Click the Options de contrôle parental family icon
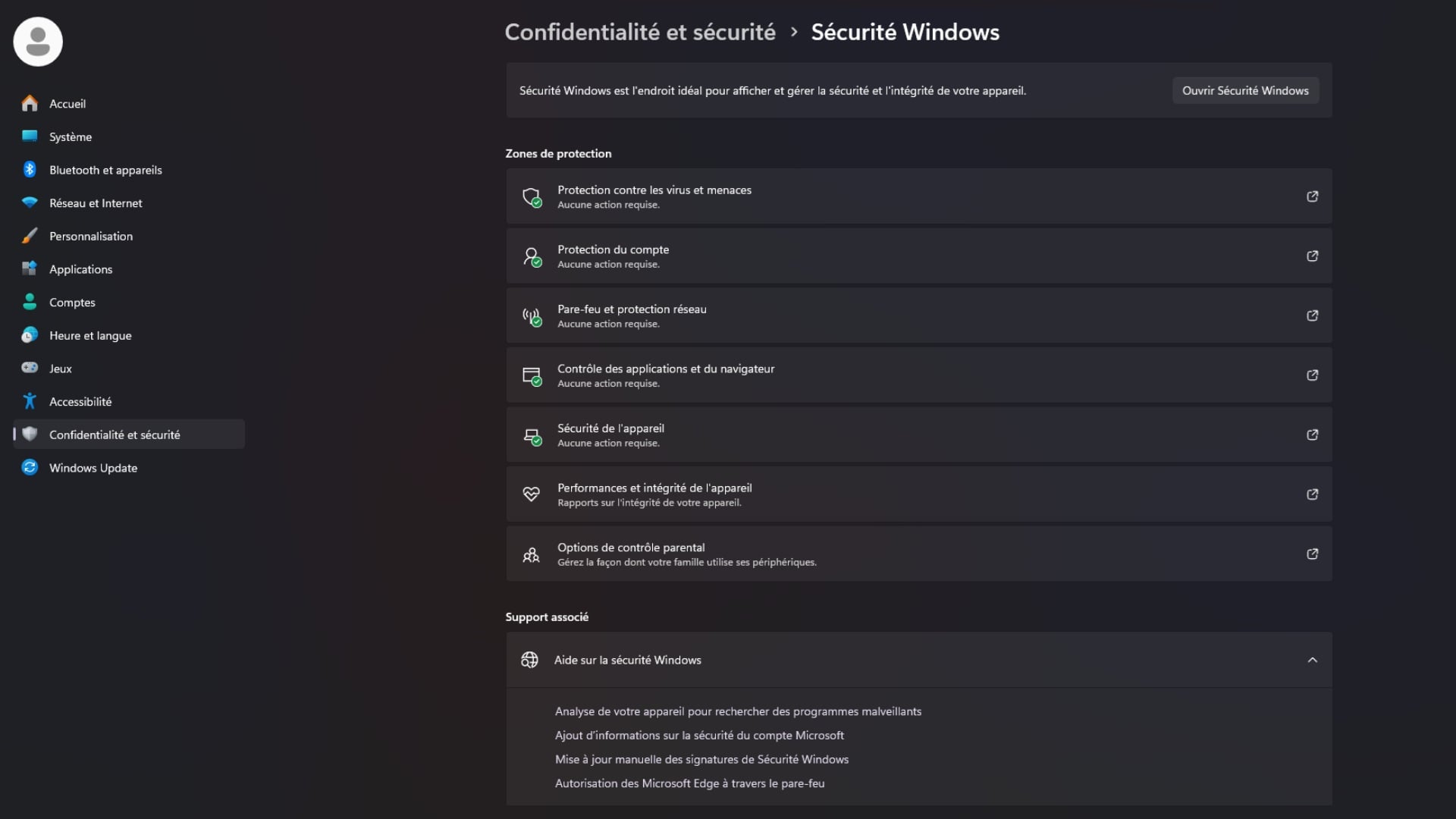The image size is (1456, 819). click(x=532, y=554)
